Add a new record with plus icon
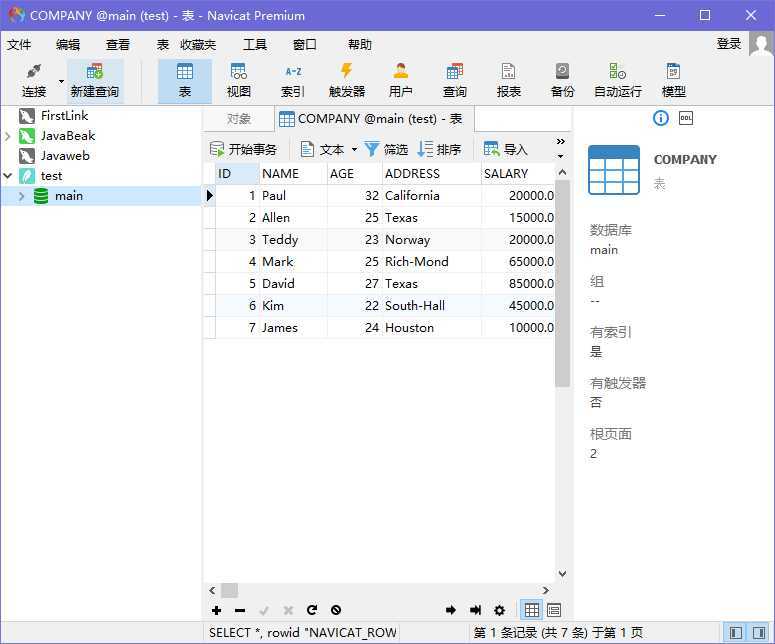 pos(216,610)
